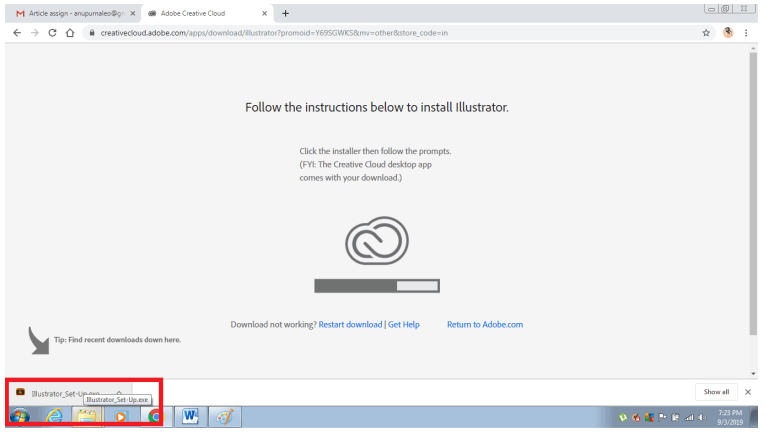Click the volume icon in system tray
766x435 pixels.
pyautogui.click(x=700, y=417)
